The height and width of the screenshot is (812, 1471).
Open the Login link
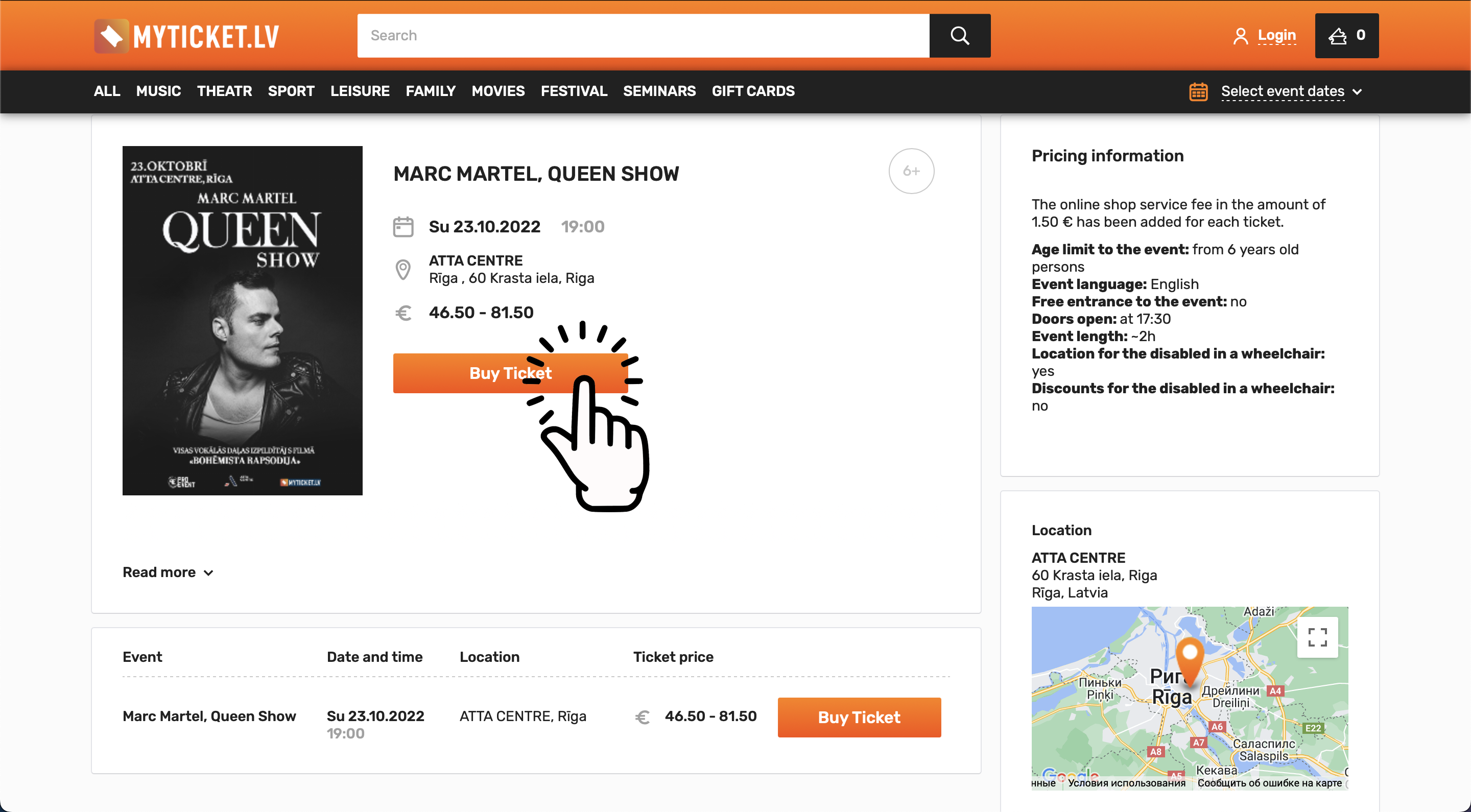click(x=1276, y=35)
